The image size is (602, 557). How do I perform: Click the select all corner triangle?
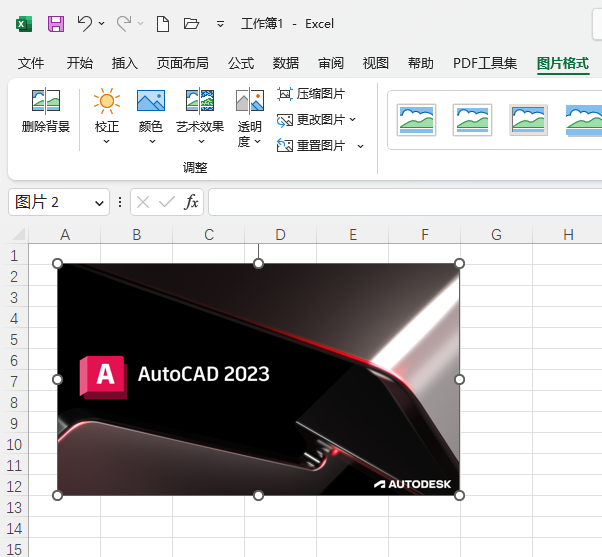(18, 234)
